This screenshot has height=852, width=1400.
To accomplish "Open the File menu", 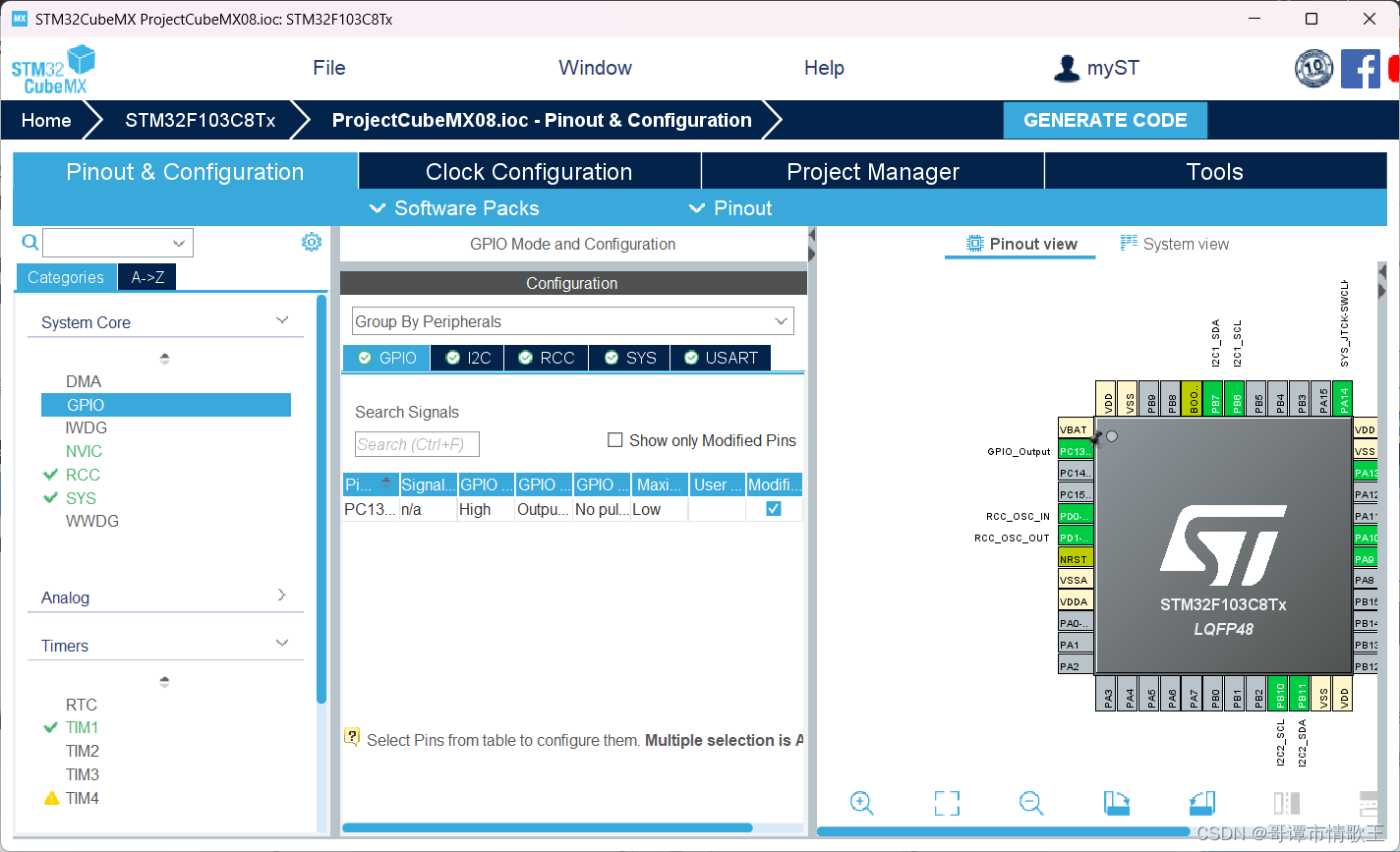I will [329, 68].
